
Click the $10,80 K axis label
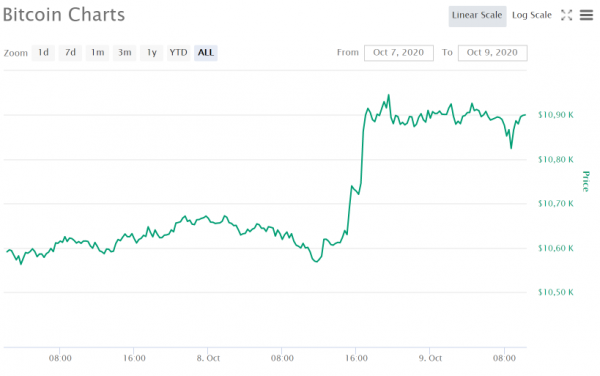click(x=556, y=159)
